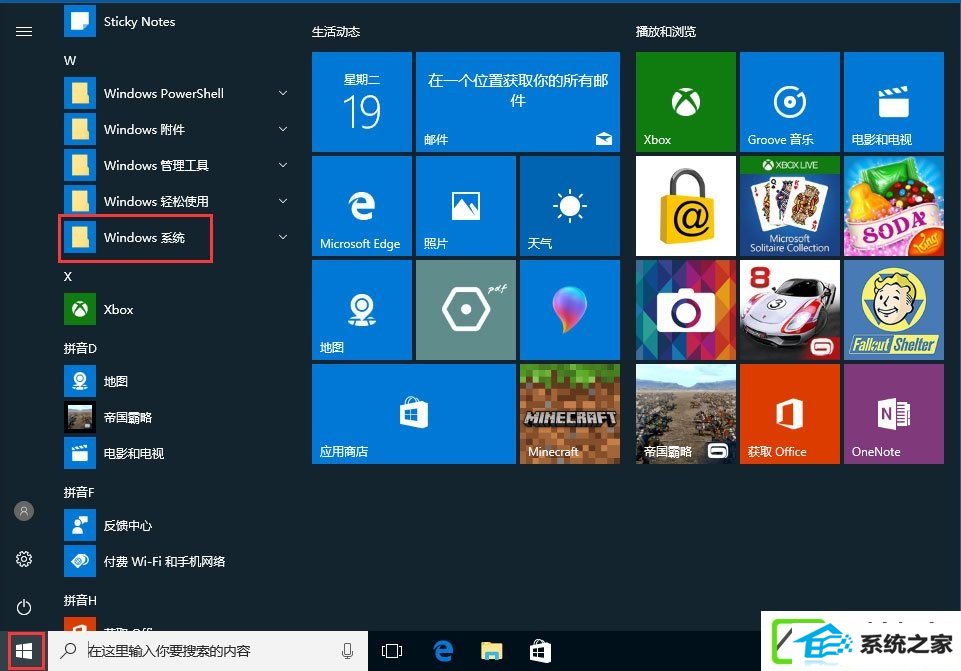Click the W letter group header

point(70,61)
